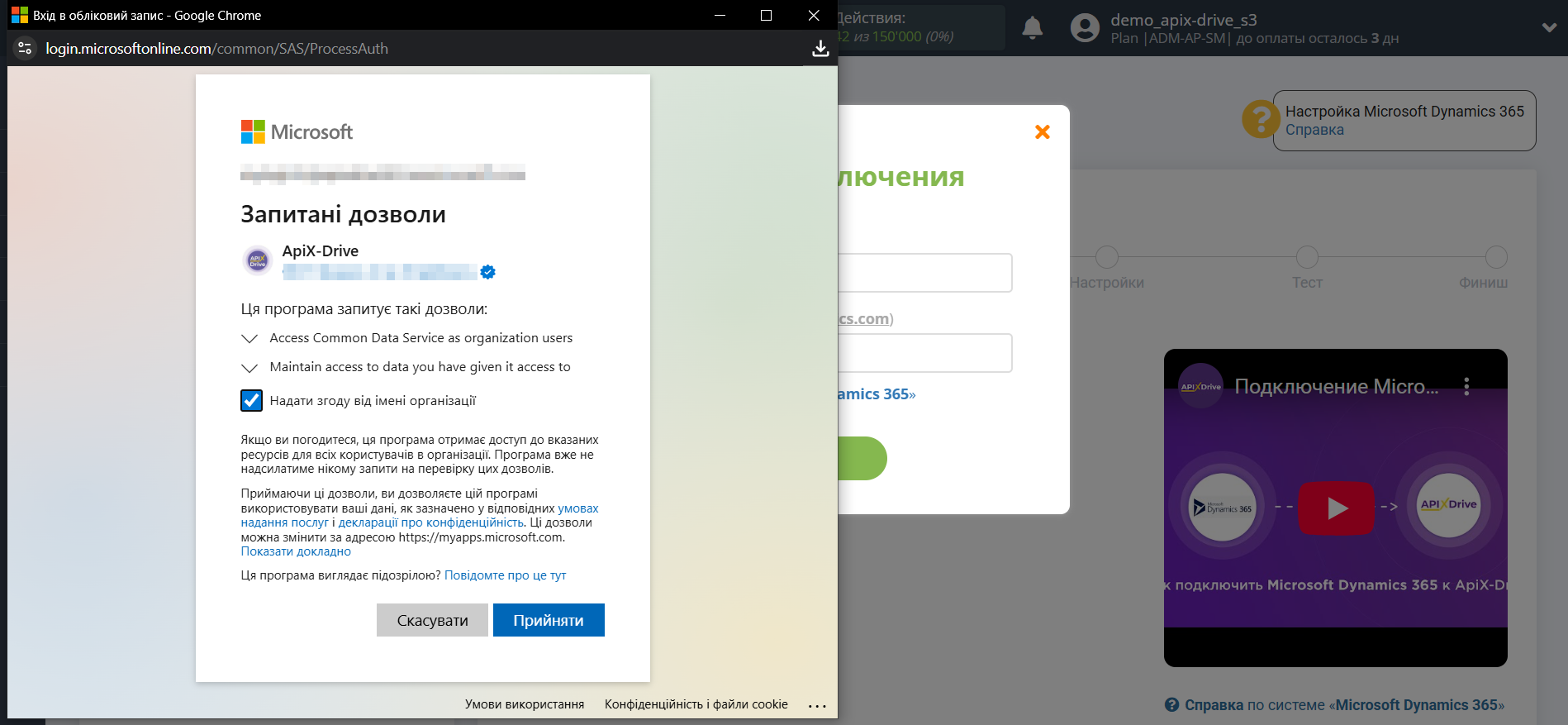Click Финиш step circle
The image size is (1568, 725).
click(x=1496, y=257)
